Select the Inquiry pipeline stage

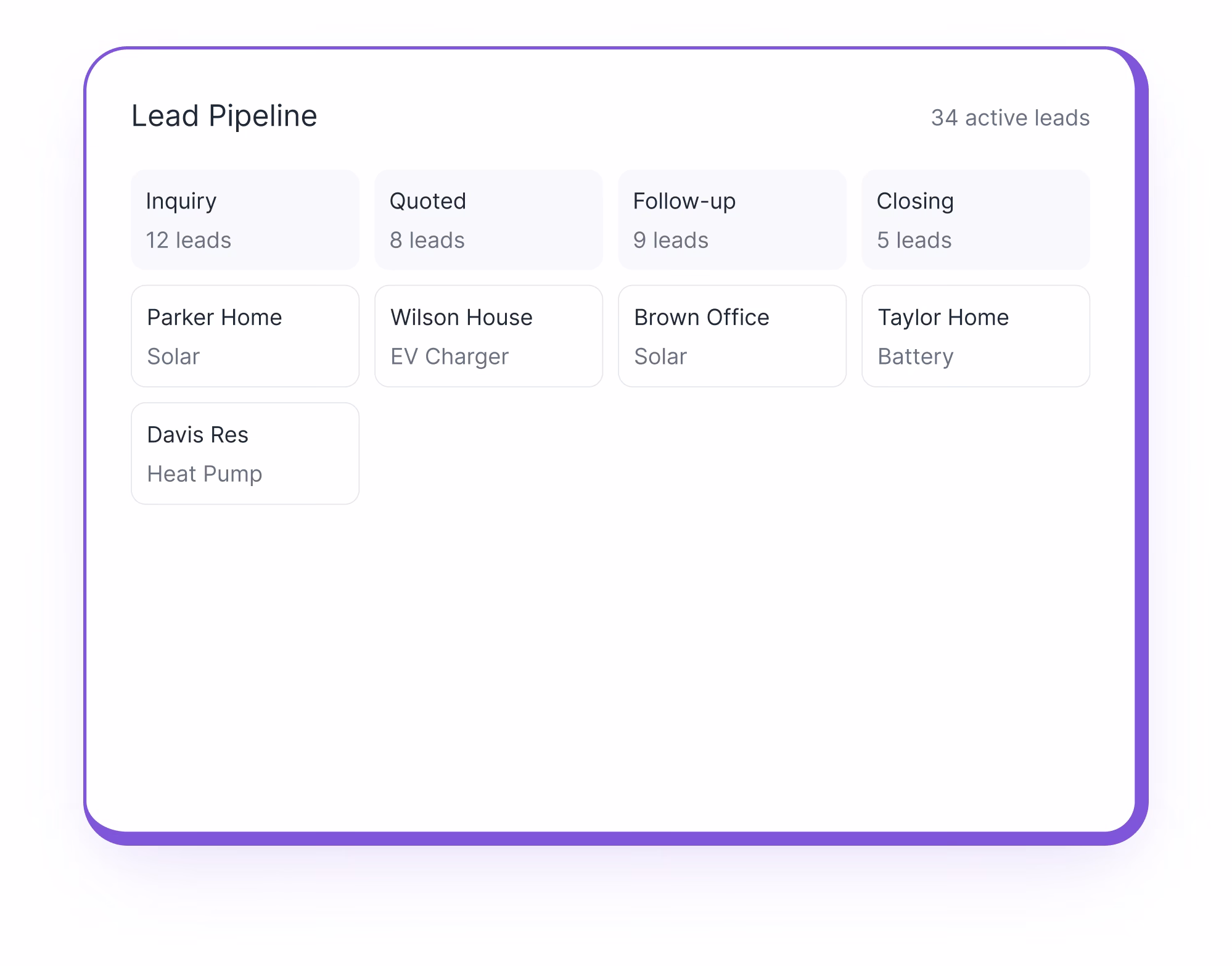tap(244, 219)
